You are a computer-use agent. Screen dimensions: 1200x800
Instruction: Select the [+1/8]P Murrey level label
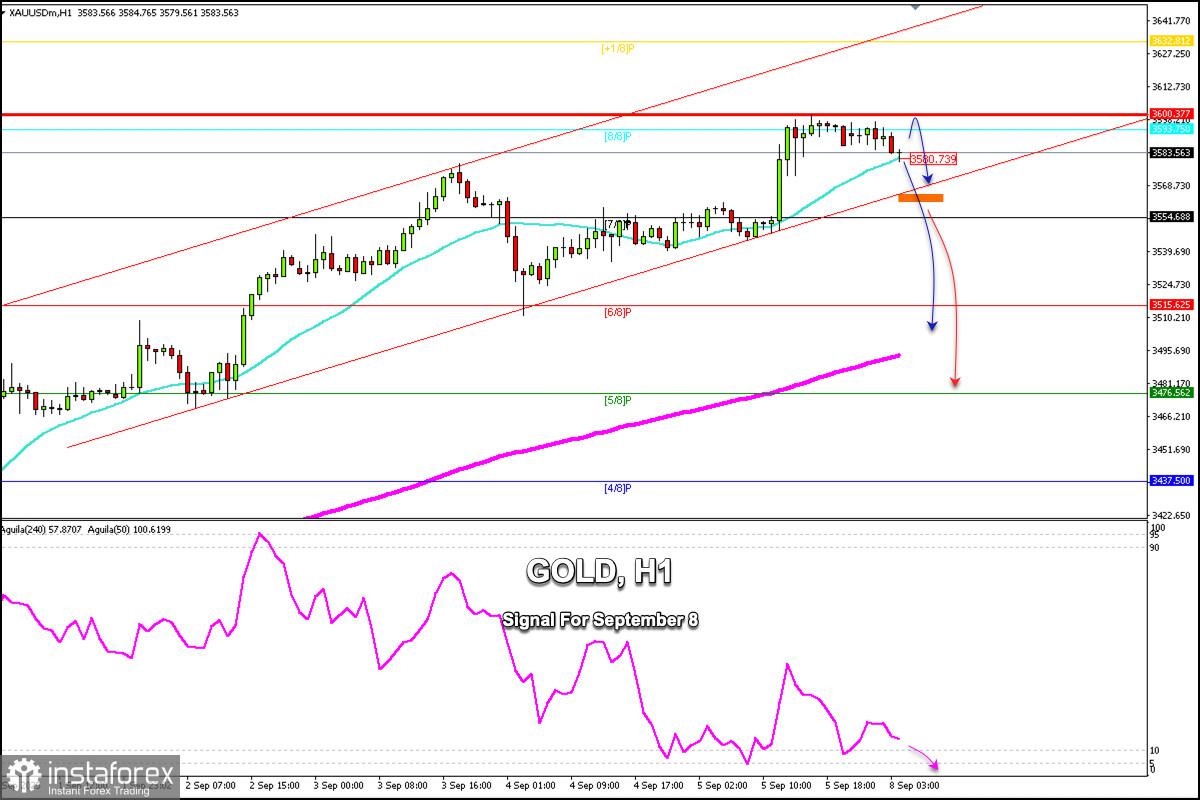click(x=616, y=48)
